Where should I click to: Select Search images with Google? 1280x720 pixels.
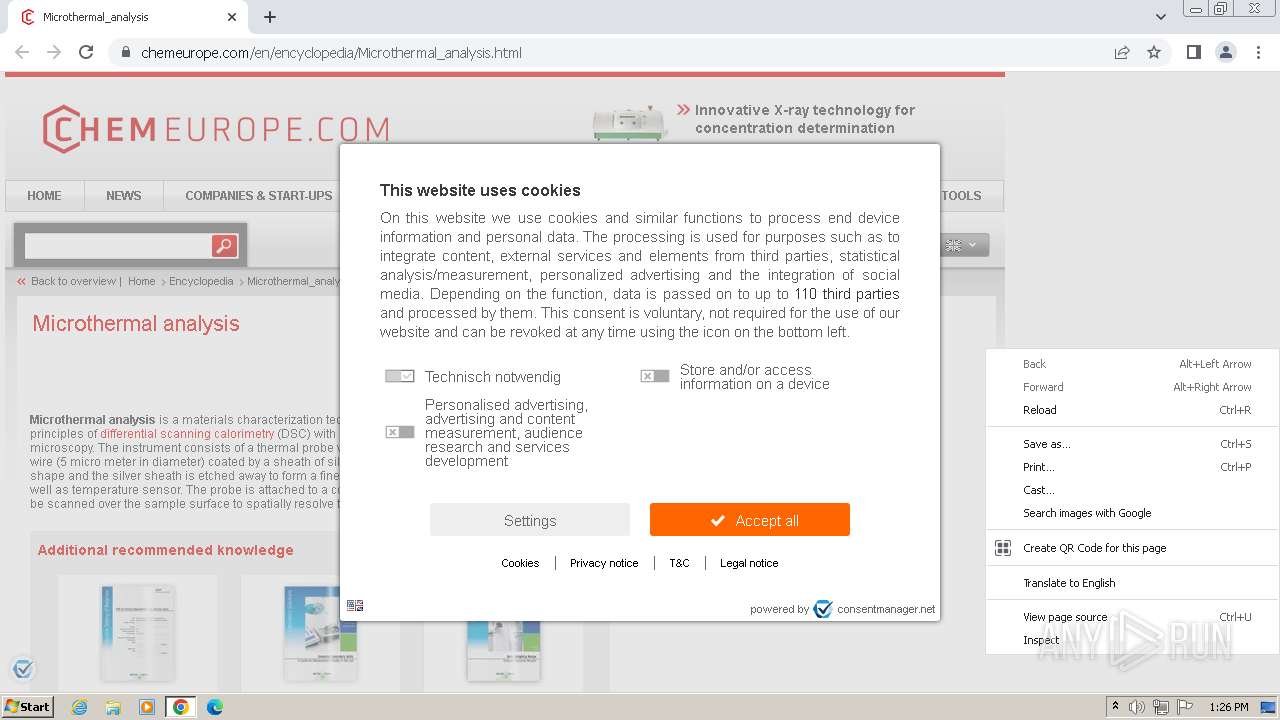click(1132, 513)
